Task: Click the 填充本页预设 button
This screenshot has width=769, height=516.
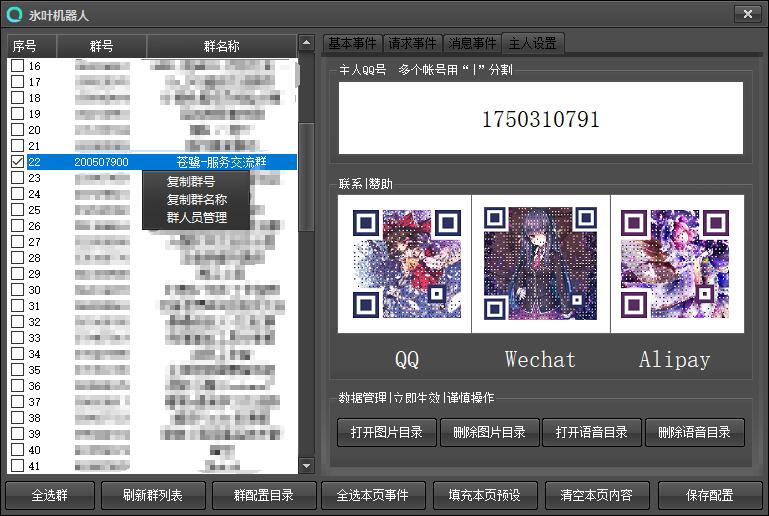Action: tap(485, 495)
